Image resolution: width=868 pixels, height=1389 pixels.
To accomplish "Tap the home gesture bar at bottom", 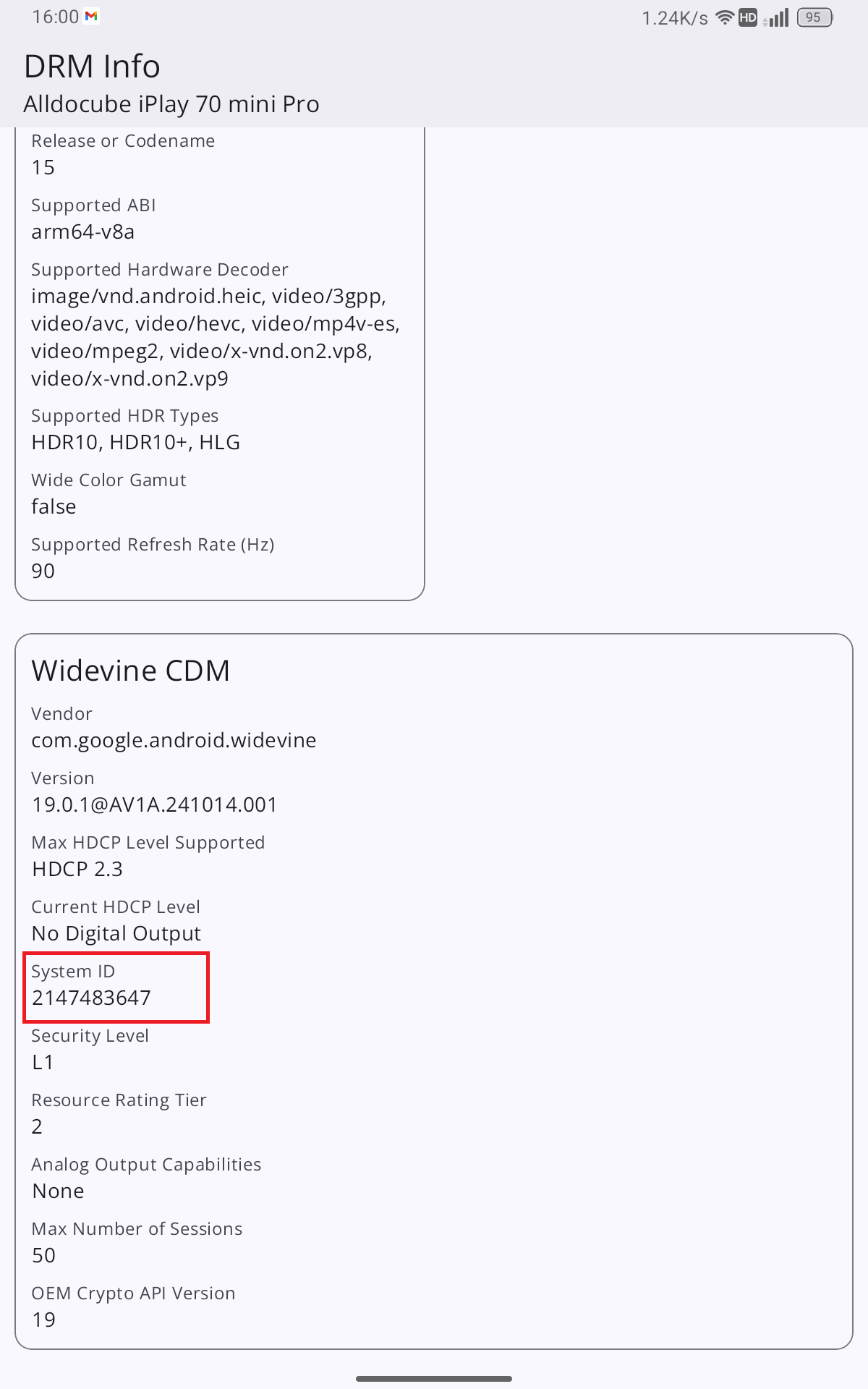I will point(434,1379).
